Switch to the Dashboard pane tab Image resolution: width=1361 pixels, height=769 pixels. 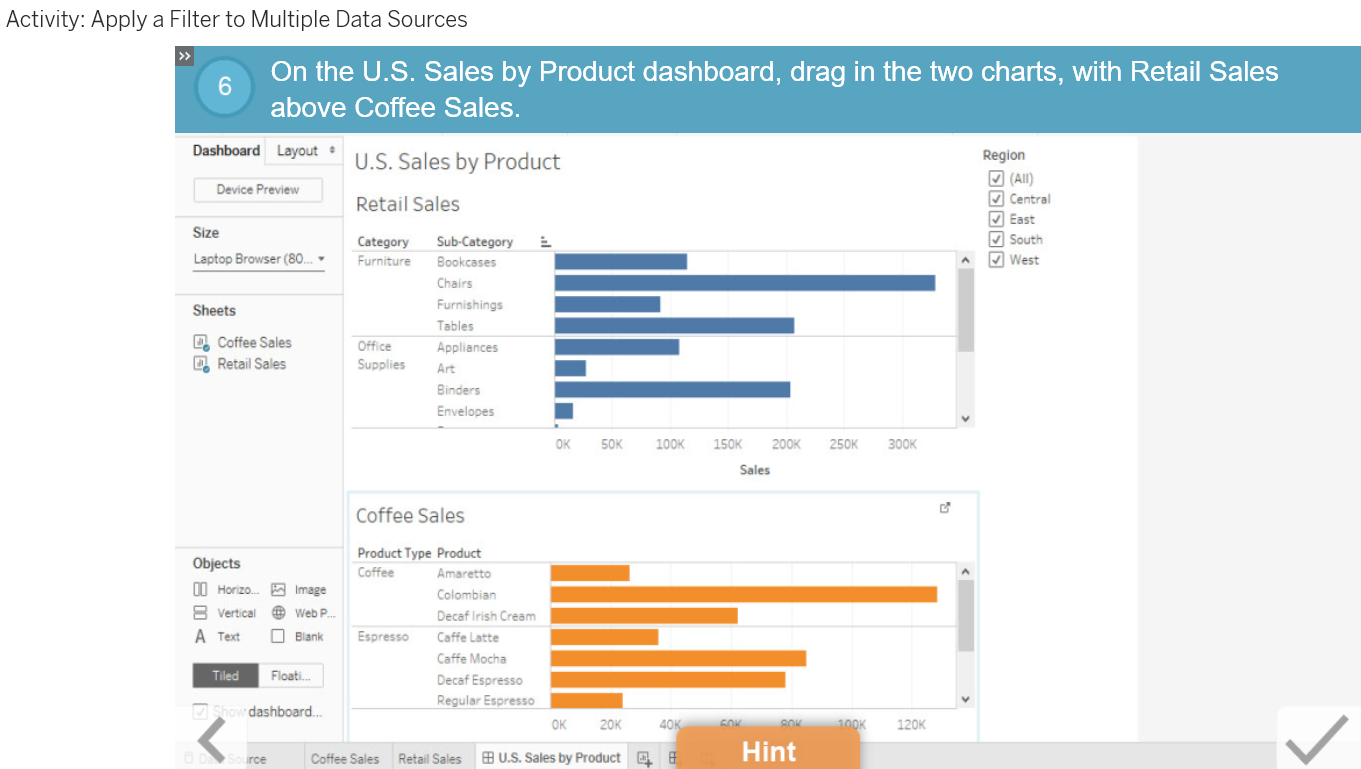pos(226,151)
